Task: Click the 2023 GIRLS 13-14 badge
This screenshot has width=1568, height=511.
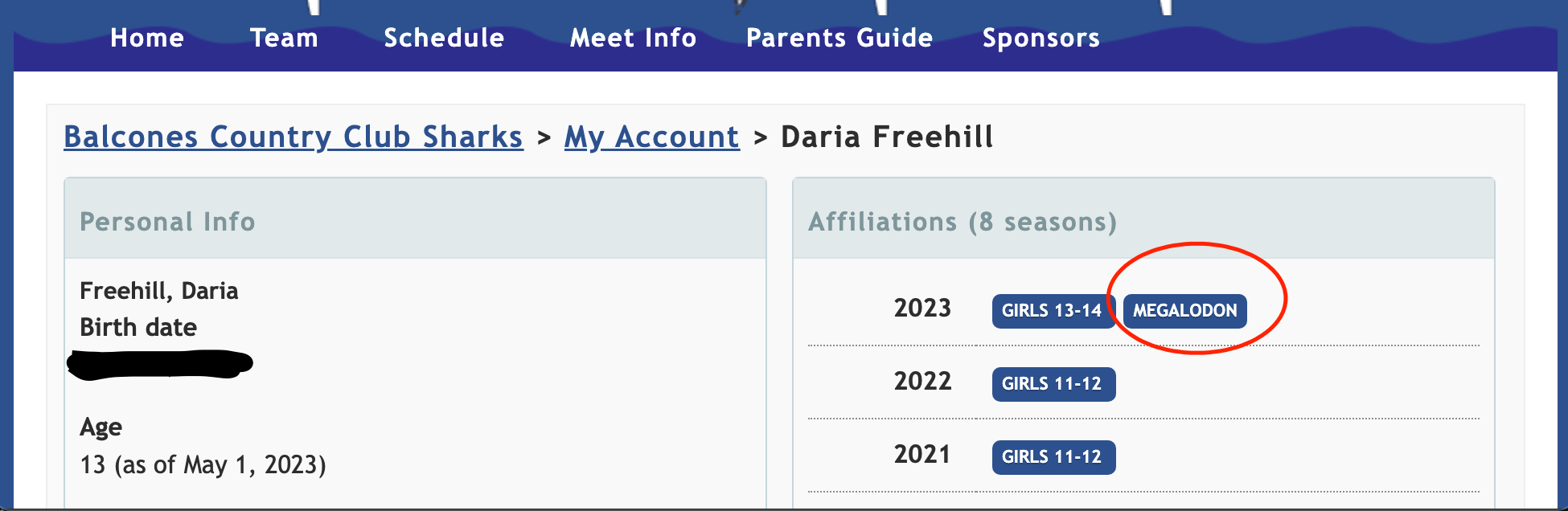Action: (1053, 311)
